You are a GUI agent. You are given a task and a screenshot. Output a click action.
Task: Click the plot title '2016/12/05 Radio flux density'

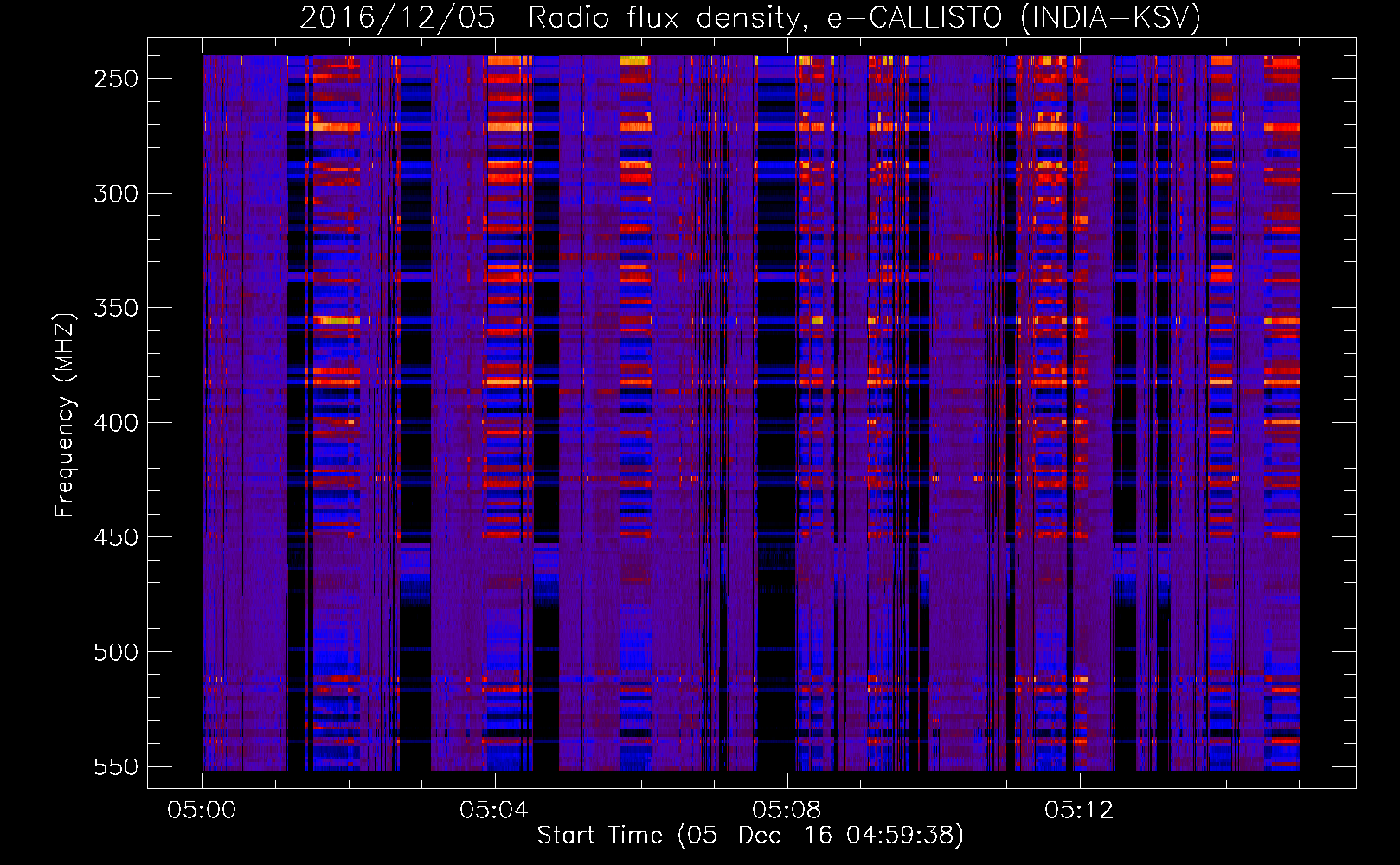(x=750, y=18)
